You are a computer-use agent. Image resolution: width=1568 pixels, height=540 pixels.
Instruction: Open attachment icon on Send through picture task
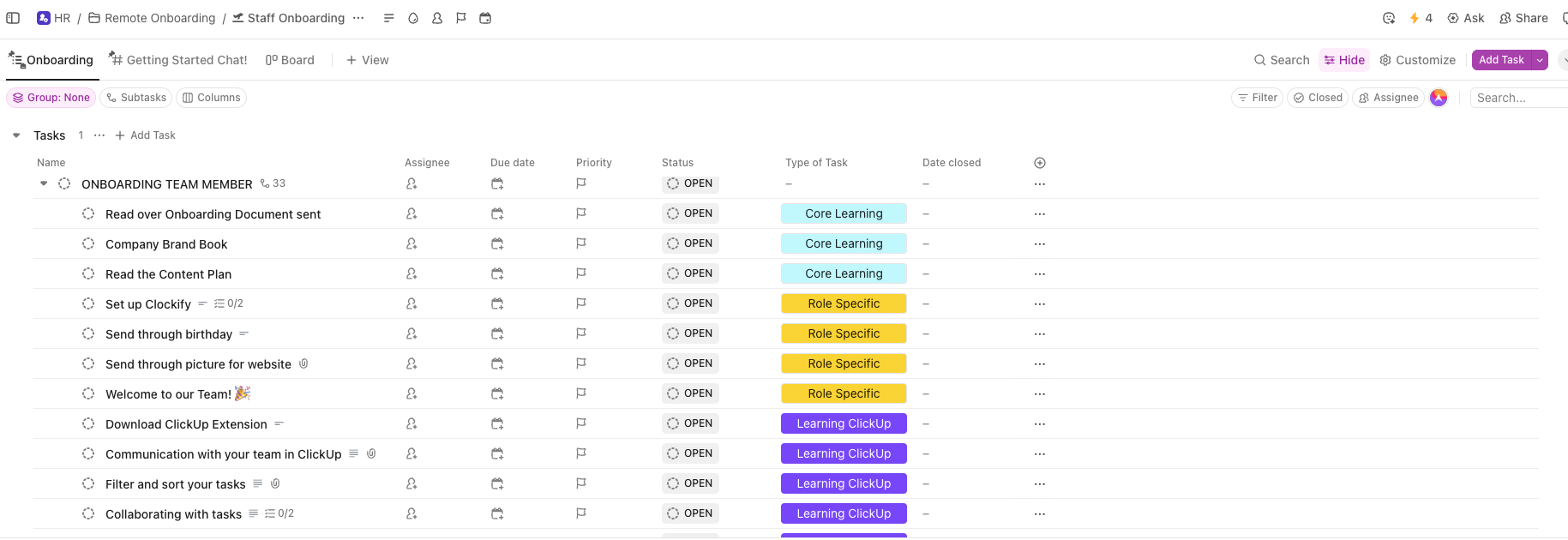[303, 364]
